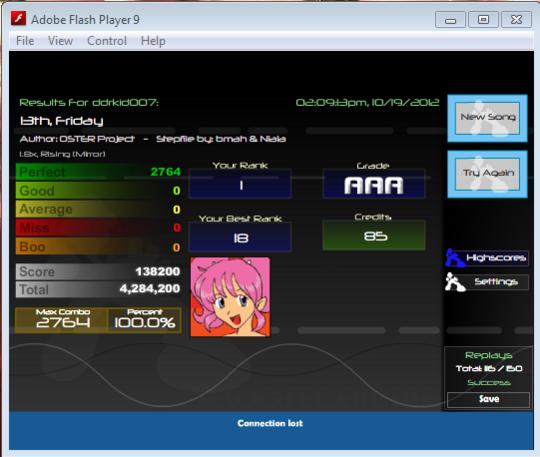Click the Adobe Flash Player logo icon
The image size is (540, 457).
point(19,19)
